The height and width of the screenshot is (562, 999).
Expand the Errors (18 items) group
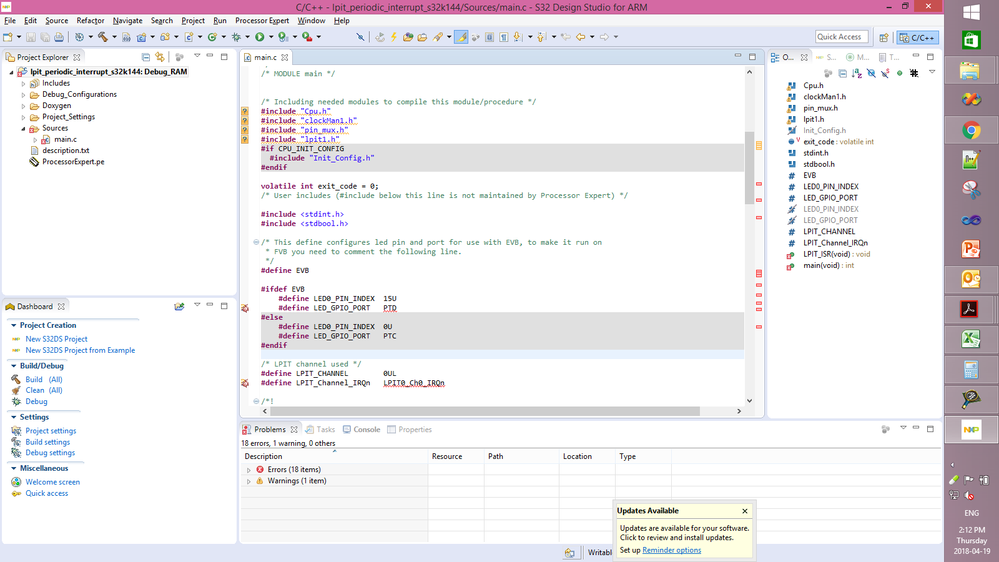(249, 469)
